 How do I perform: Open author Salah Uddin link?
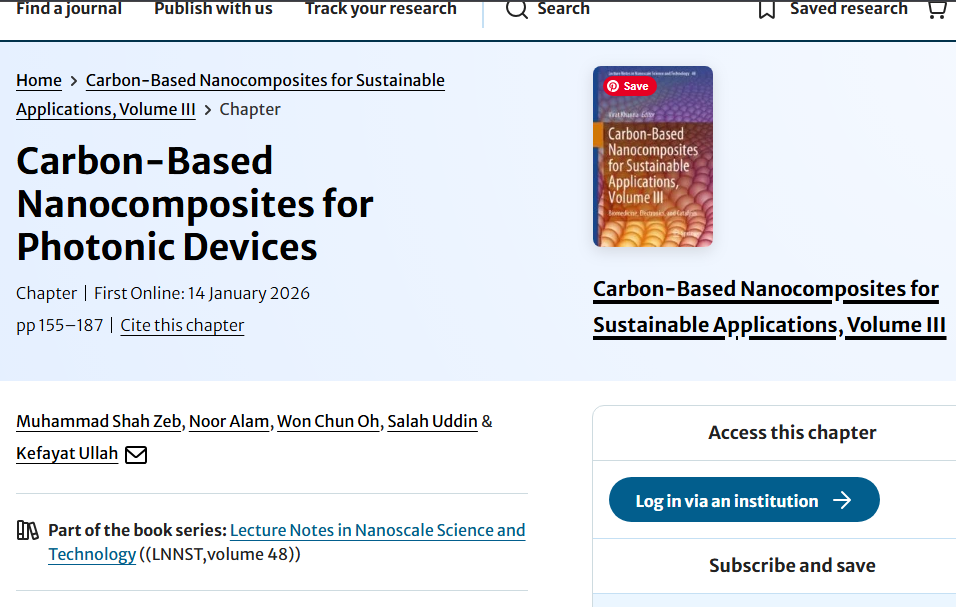432,421
